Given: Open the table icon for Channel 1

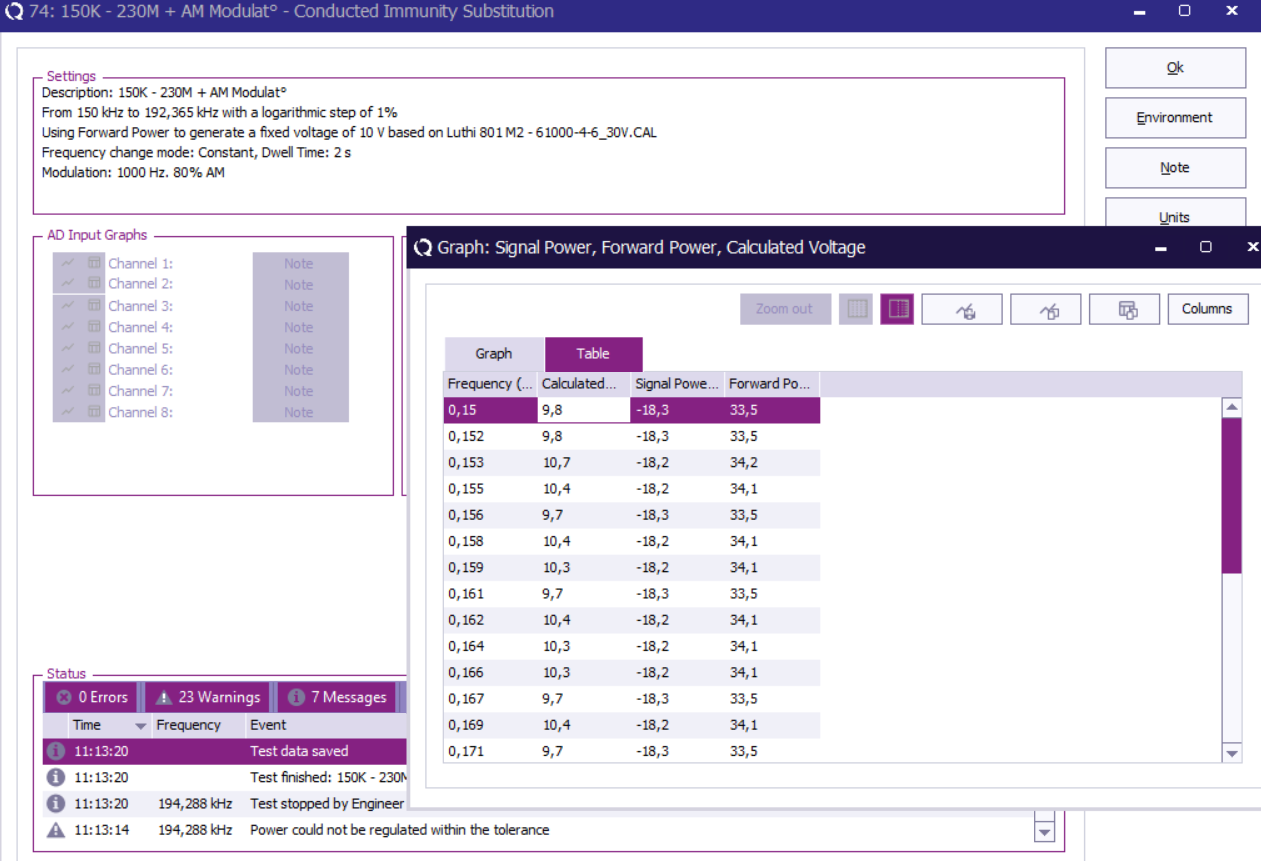Looking at the screenshot, I should coord(93,263).
